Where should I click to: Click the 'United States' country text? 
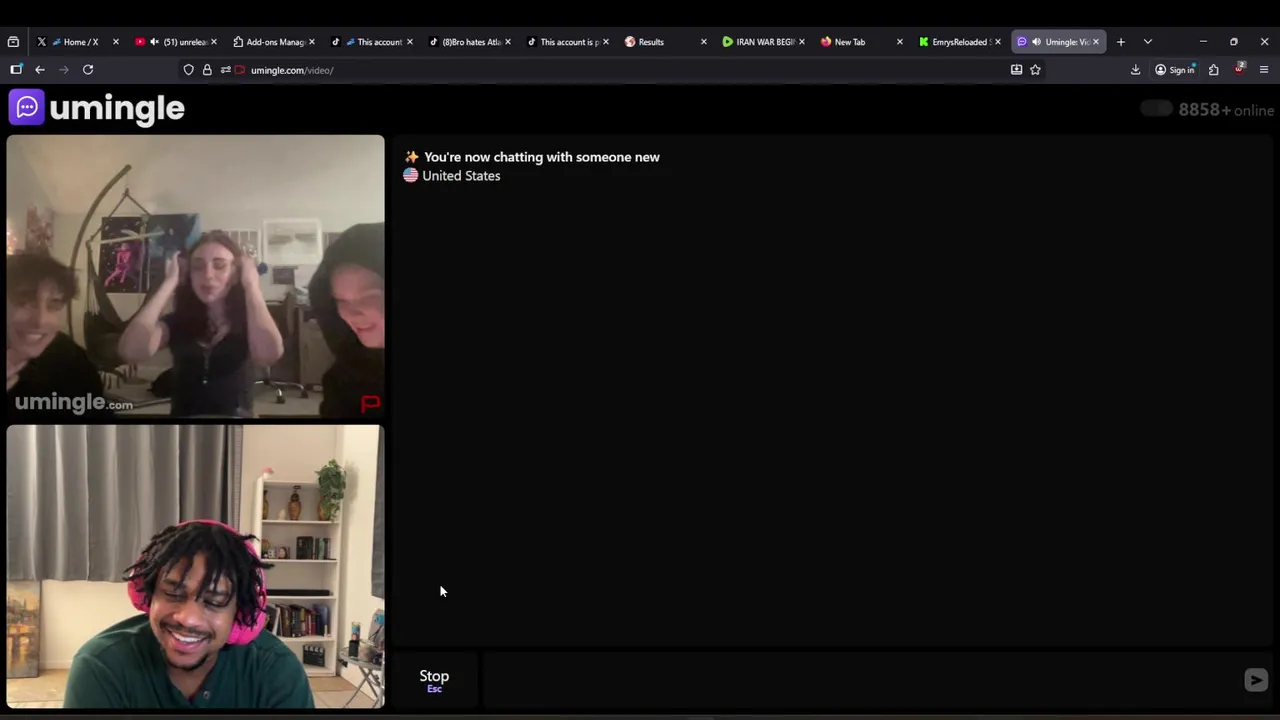pos(461,176)
